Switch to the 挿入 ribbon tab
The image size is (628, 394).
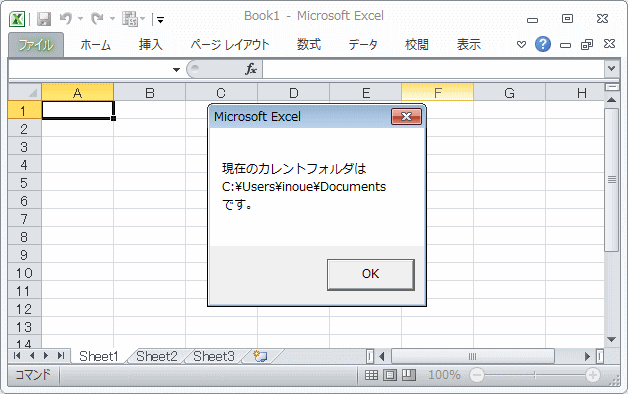click(x=151, y=45)
